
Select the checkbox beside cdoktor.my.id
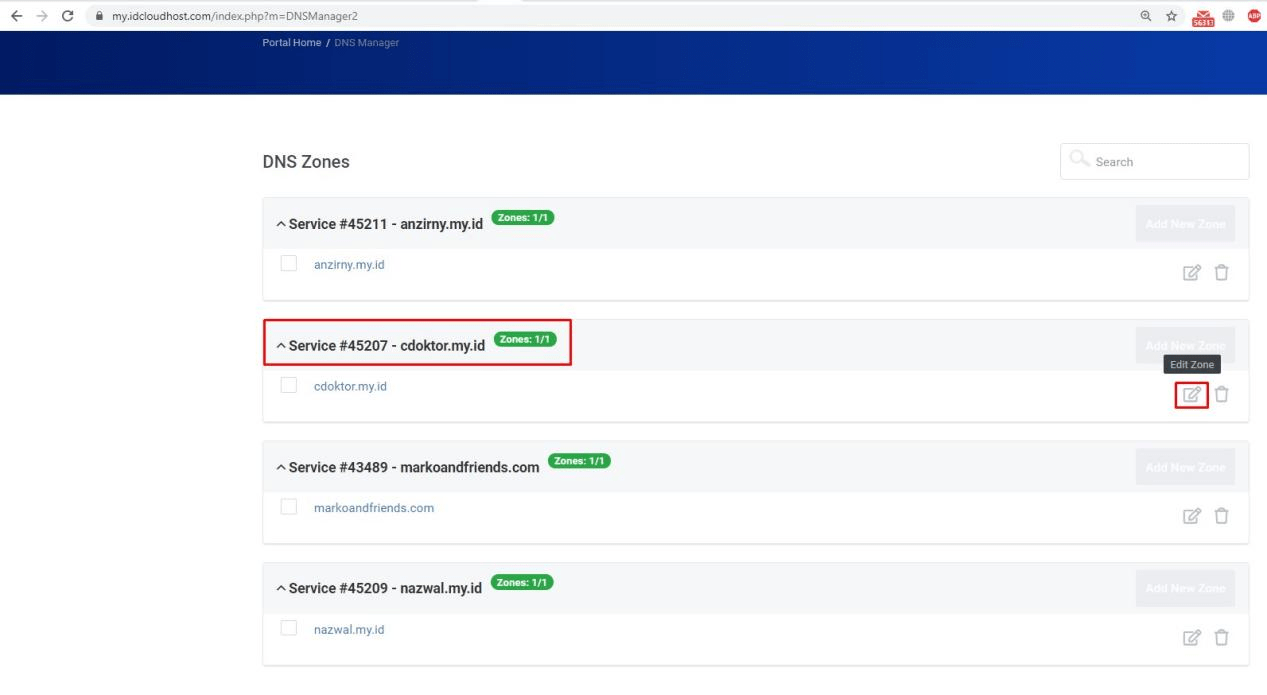tap(288, 384)
